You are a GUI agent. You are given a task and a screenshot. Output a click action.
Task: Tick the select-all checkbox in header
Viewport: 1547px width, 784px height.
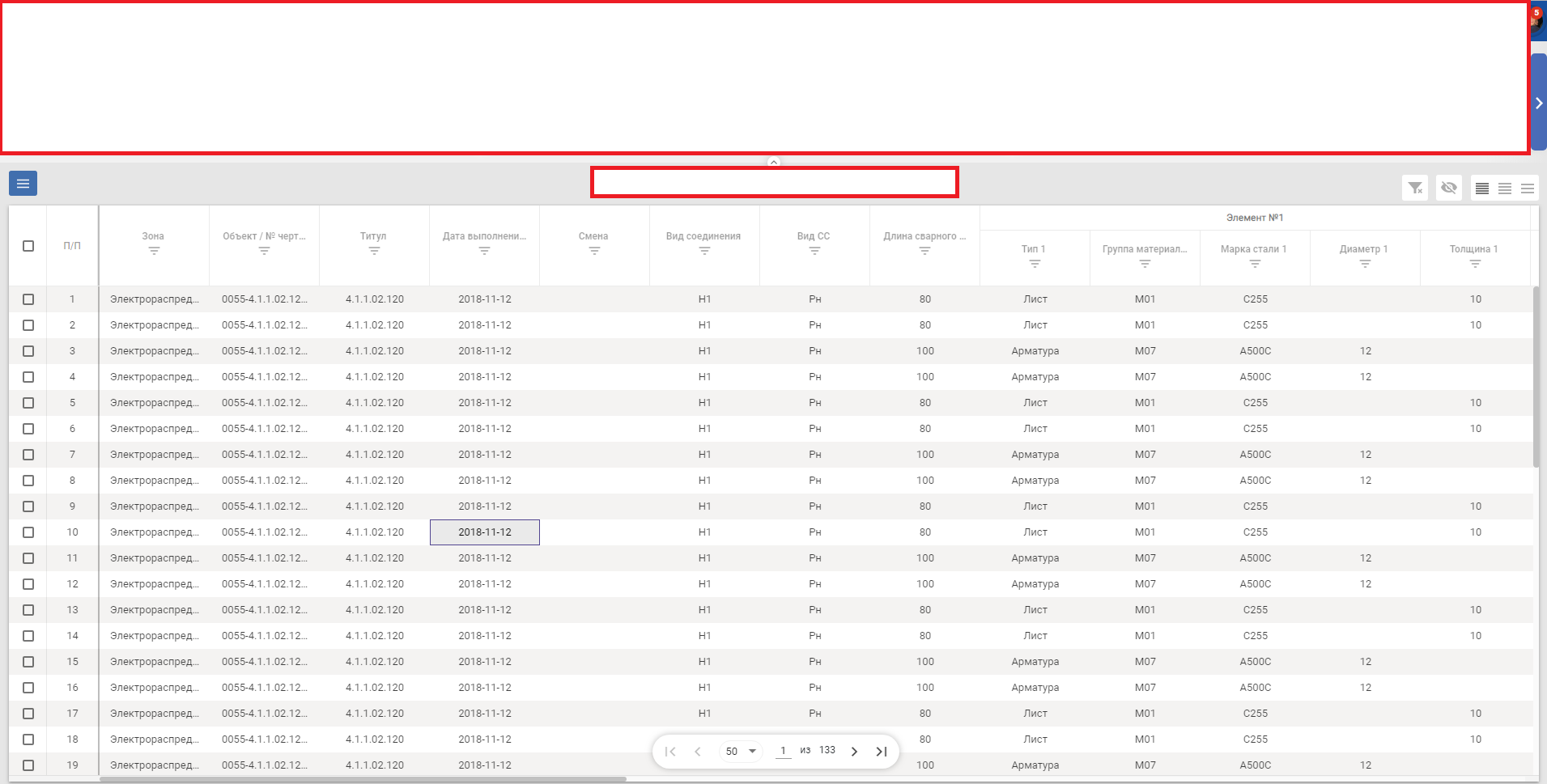(28, 246)
